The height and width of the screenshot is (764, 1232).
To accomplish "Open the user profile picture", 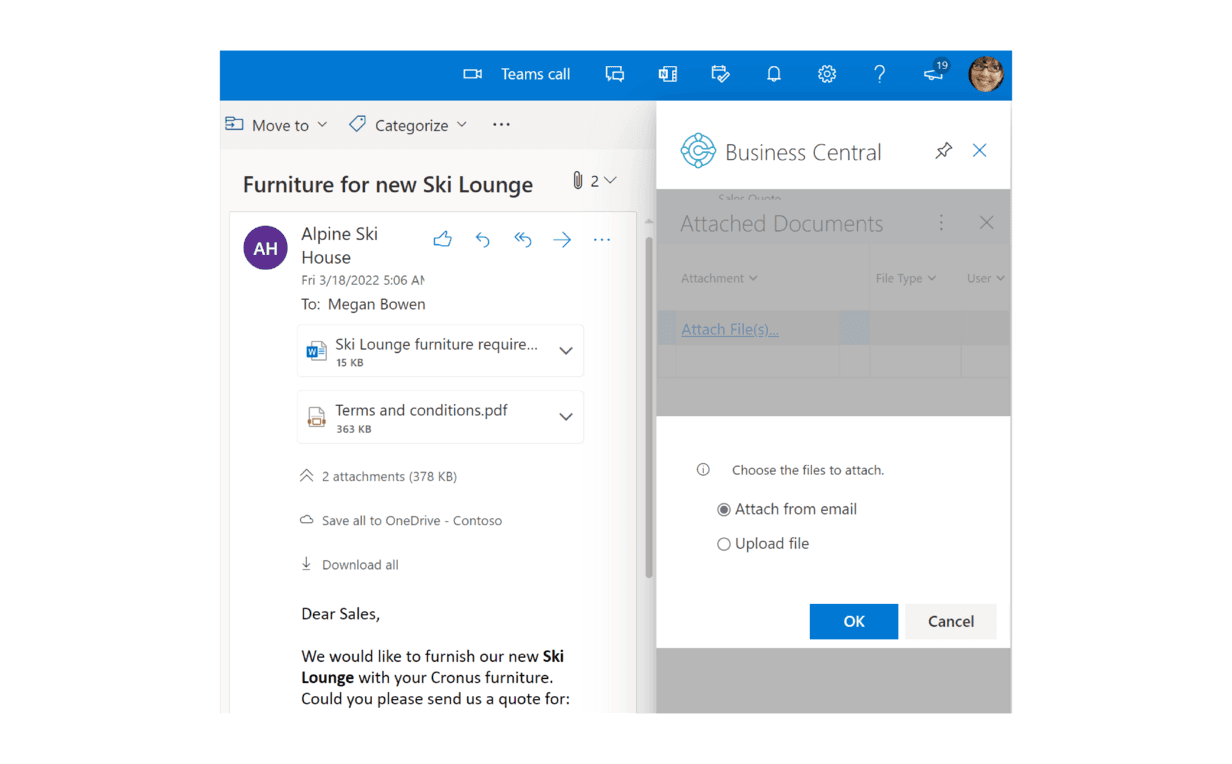I will click(x=985, y=74).
